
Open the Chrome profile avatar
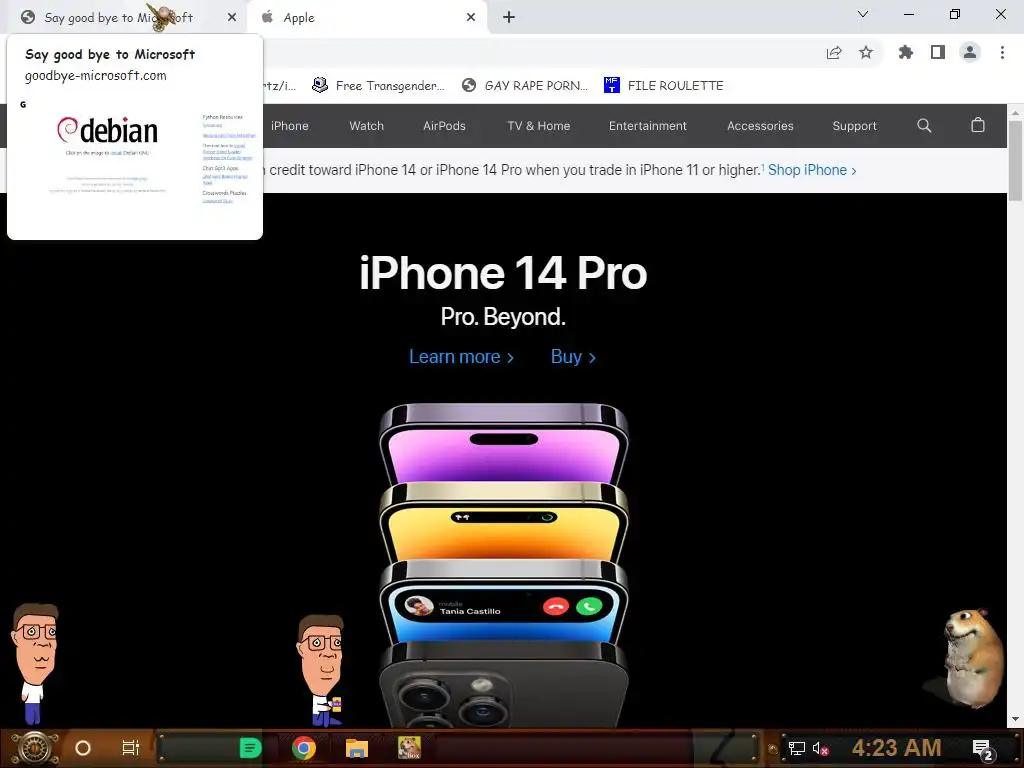(x=970, y=52)
